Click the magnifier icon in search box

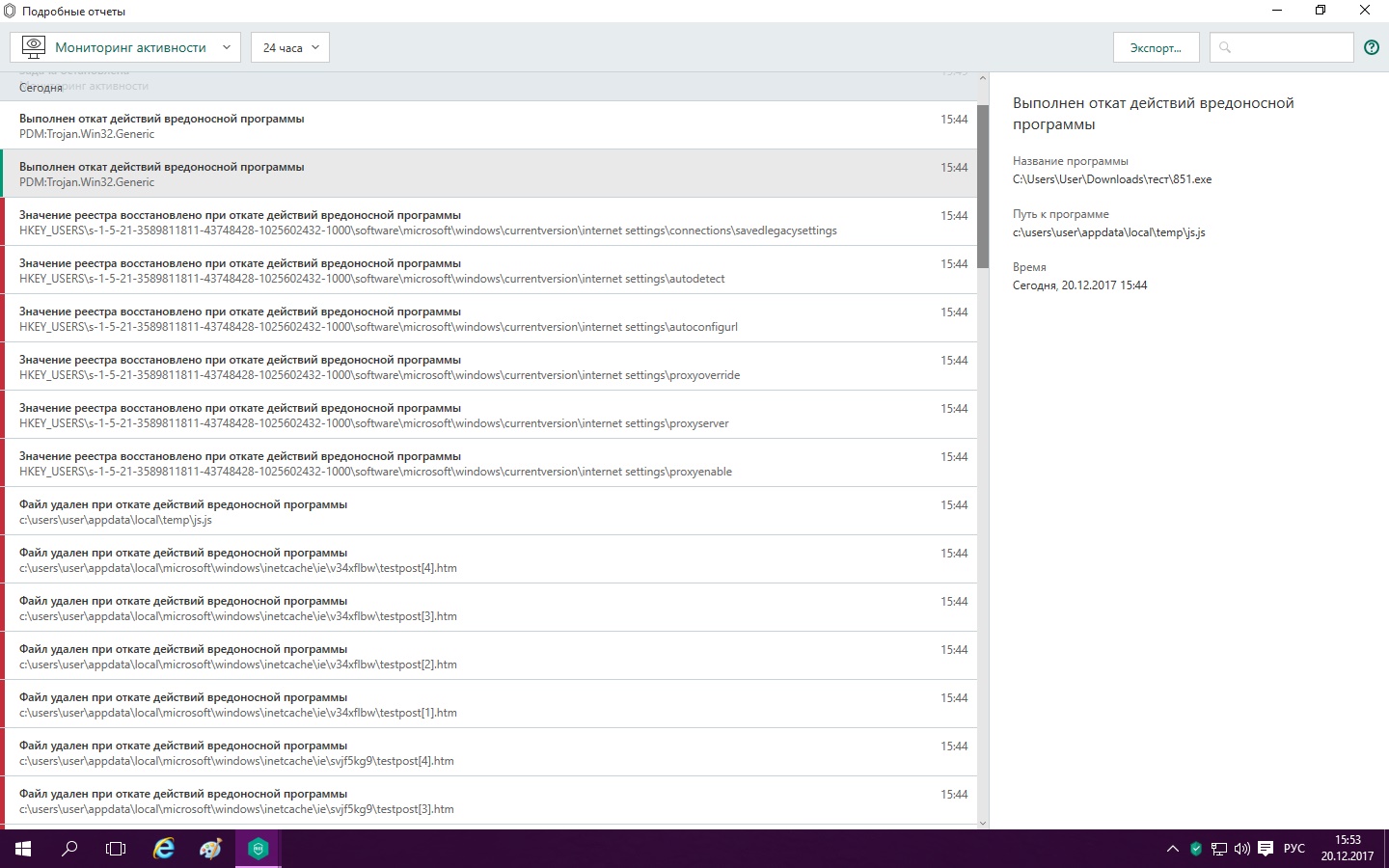click(1225, 47)
